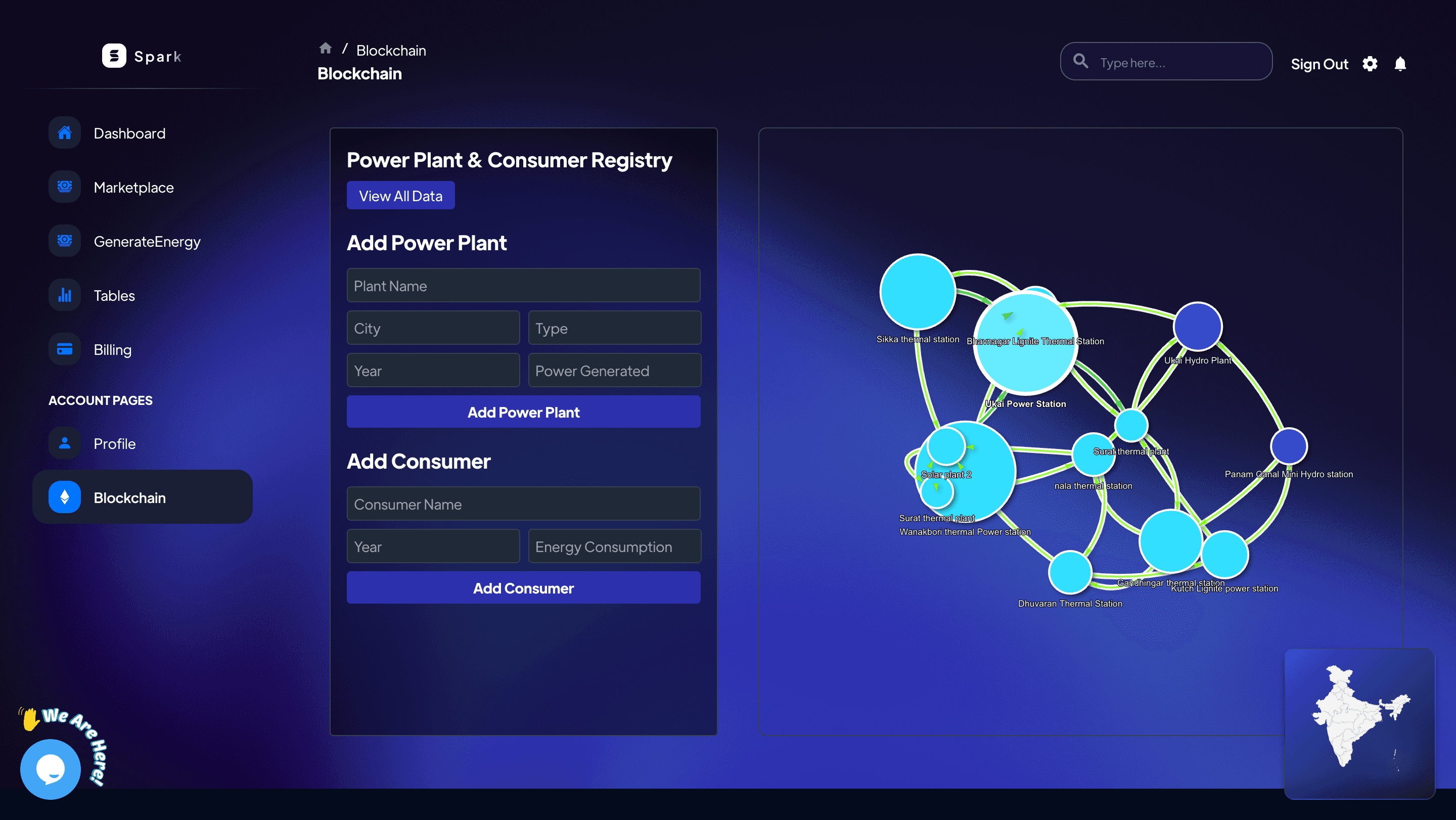Click the home breadcrumb icon
The image size is (1456, 820).
325,49
